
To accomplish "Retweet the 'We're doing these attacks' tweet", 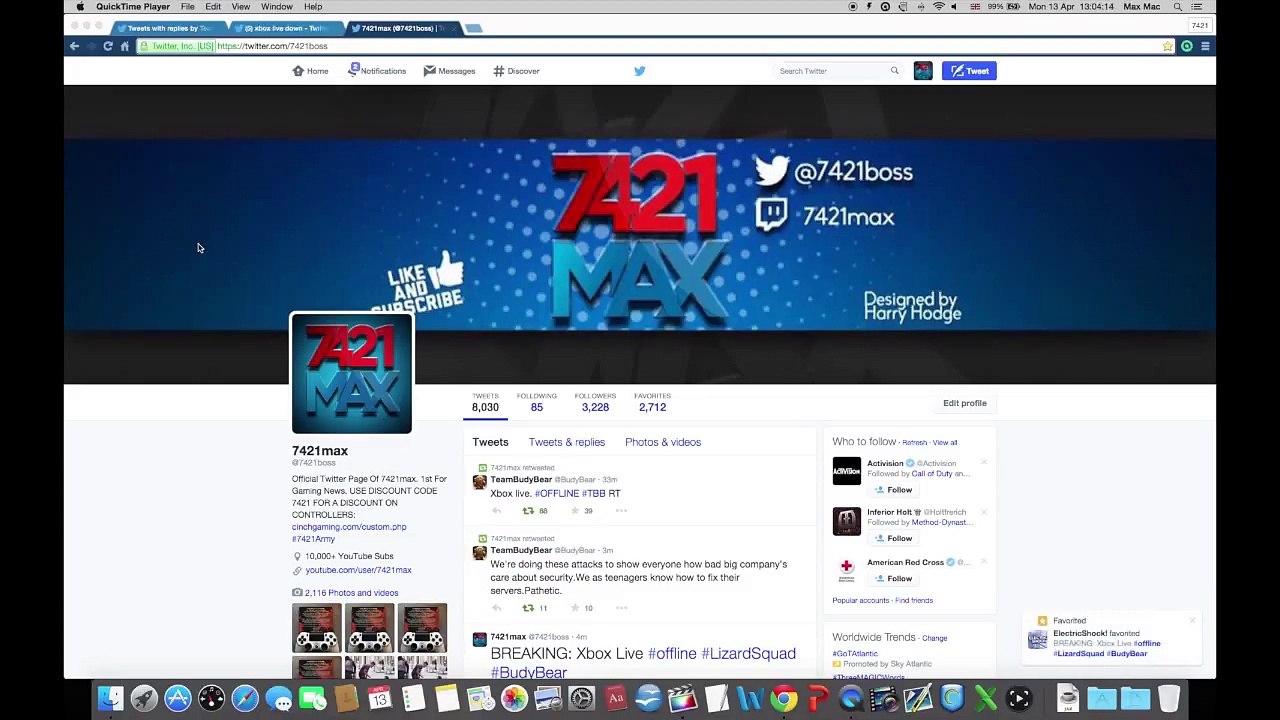I will pos(528,608).
